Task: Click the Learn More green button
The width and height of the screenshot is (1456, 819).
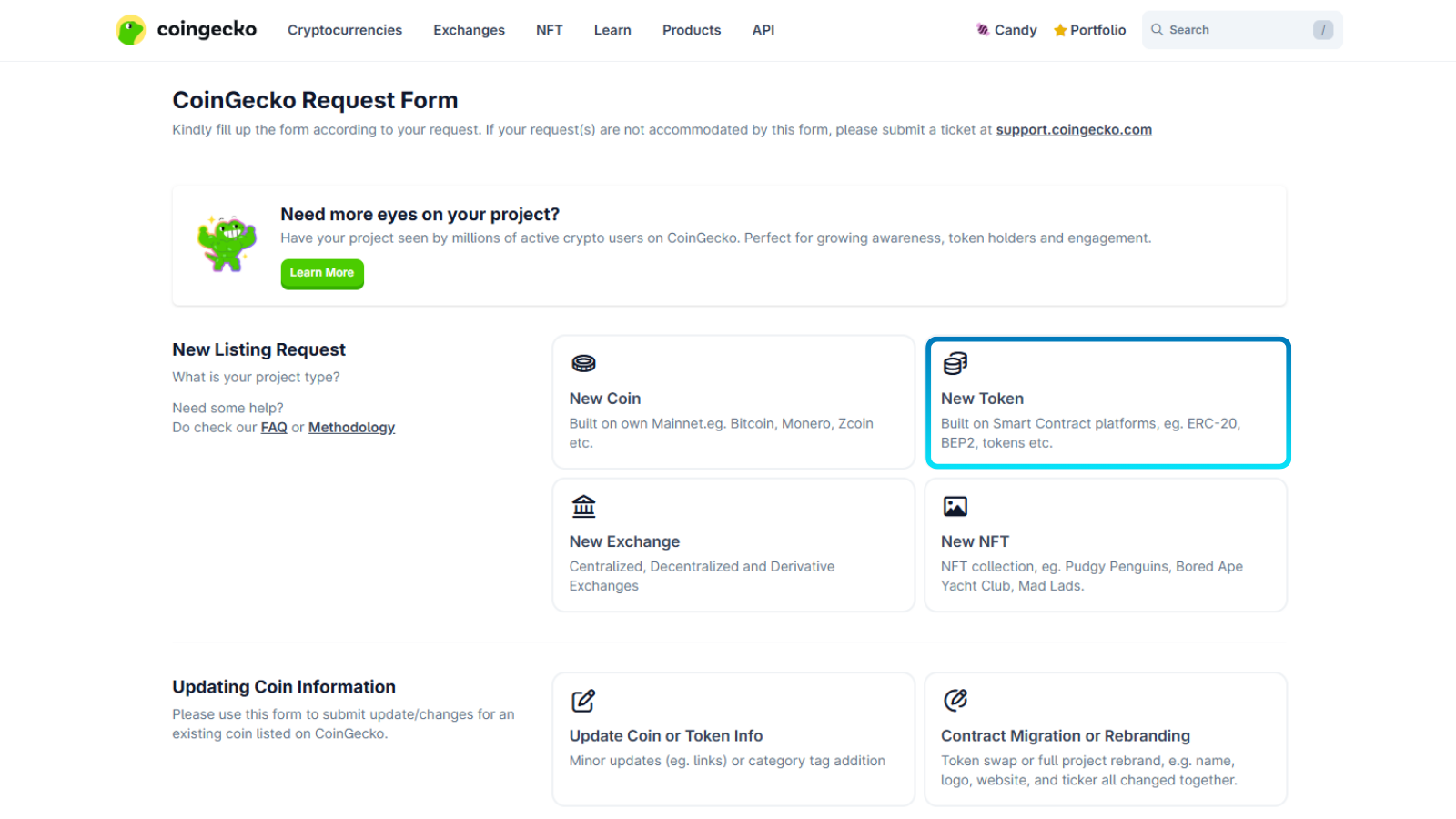Action: pos(322,273)
